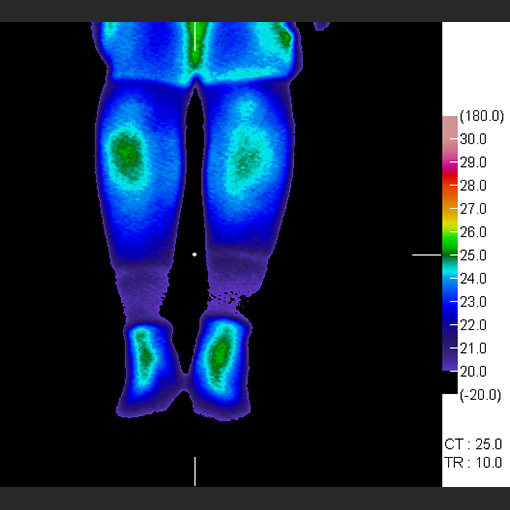
Task: Click the (-20.0) lower limit label
Action: pyautogui.click(x=480, y=395)
